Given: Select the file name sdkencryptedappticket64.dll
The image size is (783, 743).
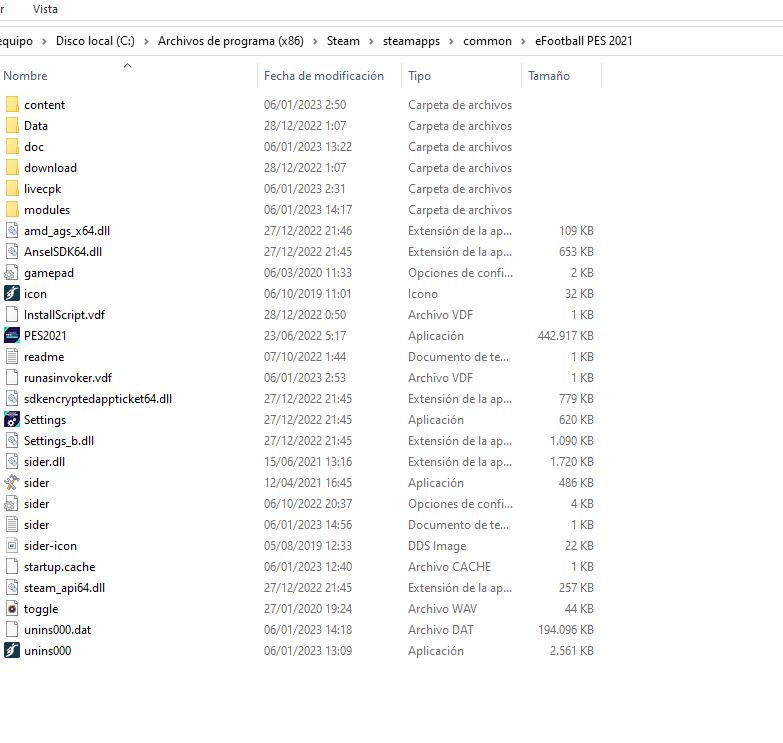Looking at the screenshot, I should pyautogui.click(x=98, y=399).
